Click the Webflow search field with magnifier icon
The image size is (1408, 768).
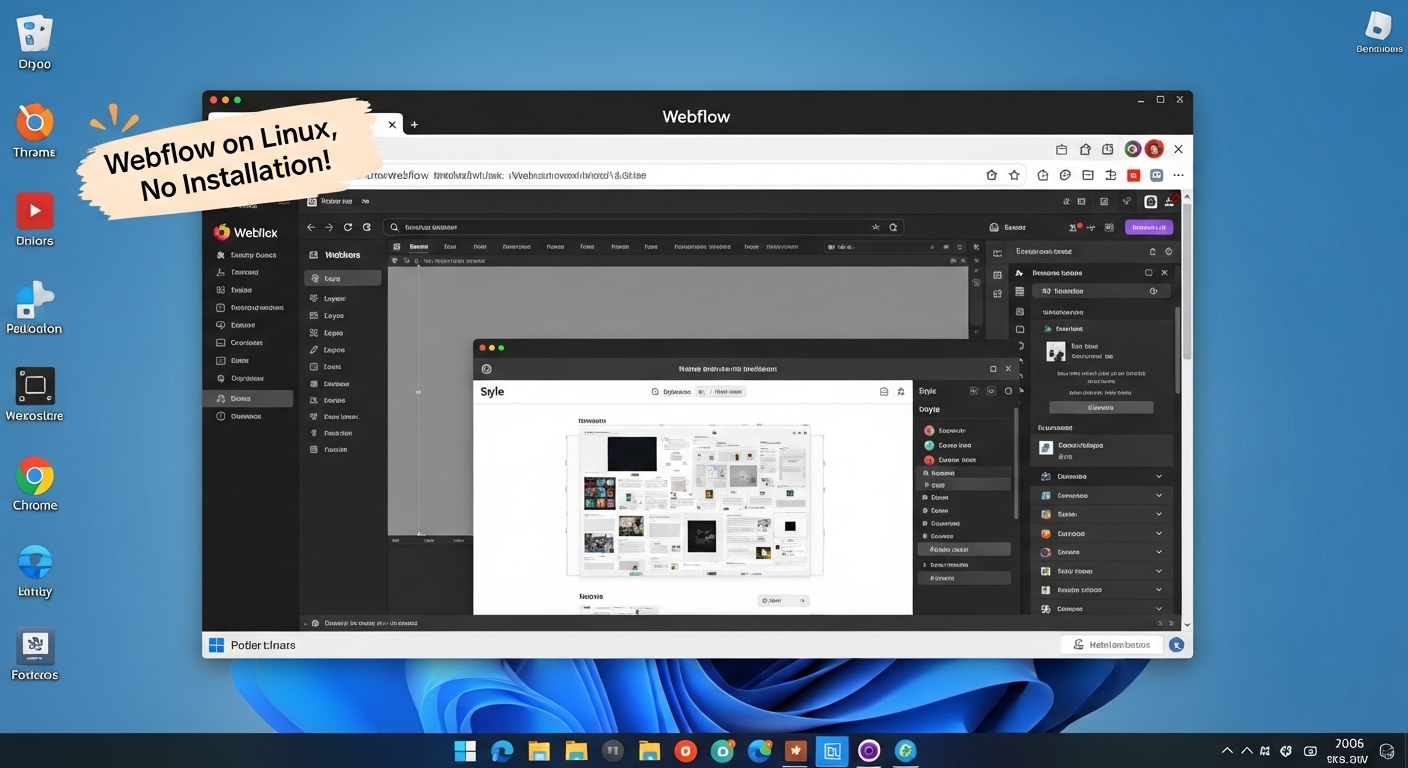(x=644, y=227)
